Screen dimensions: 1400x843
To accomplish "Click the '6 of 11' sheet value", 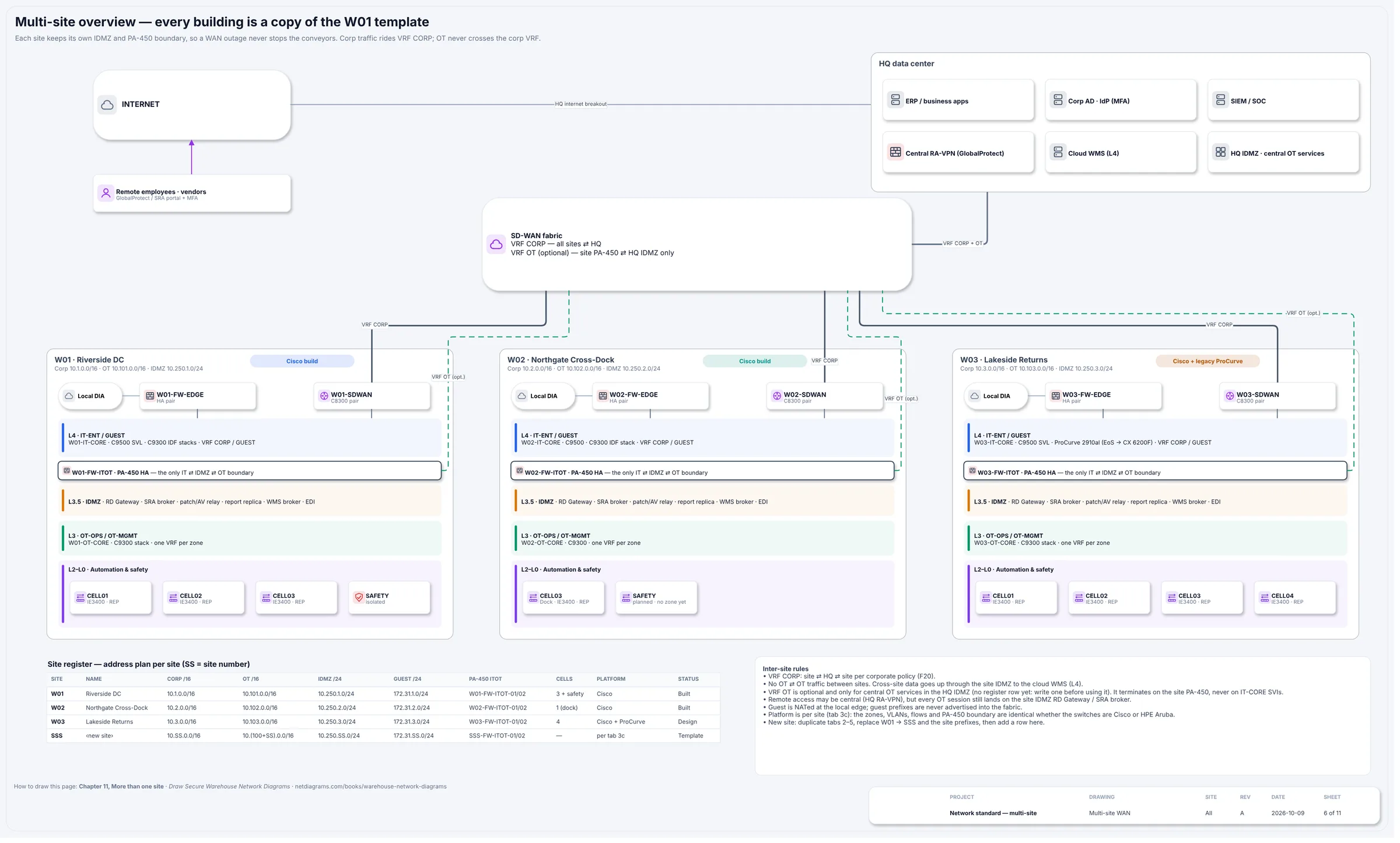I will pos(1338,817).
